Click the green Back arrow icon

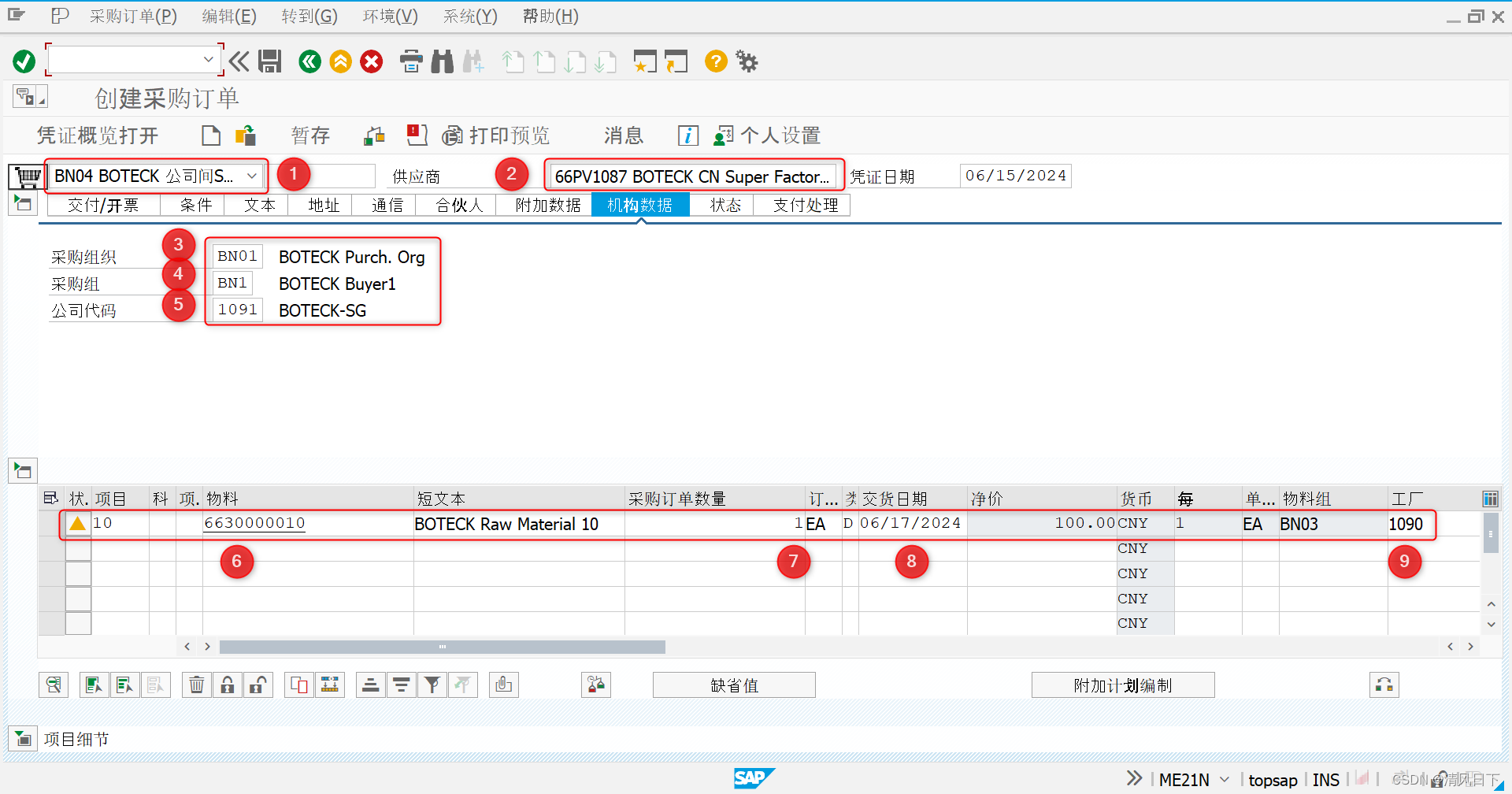310,61
